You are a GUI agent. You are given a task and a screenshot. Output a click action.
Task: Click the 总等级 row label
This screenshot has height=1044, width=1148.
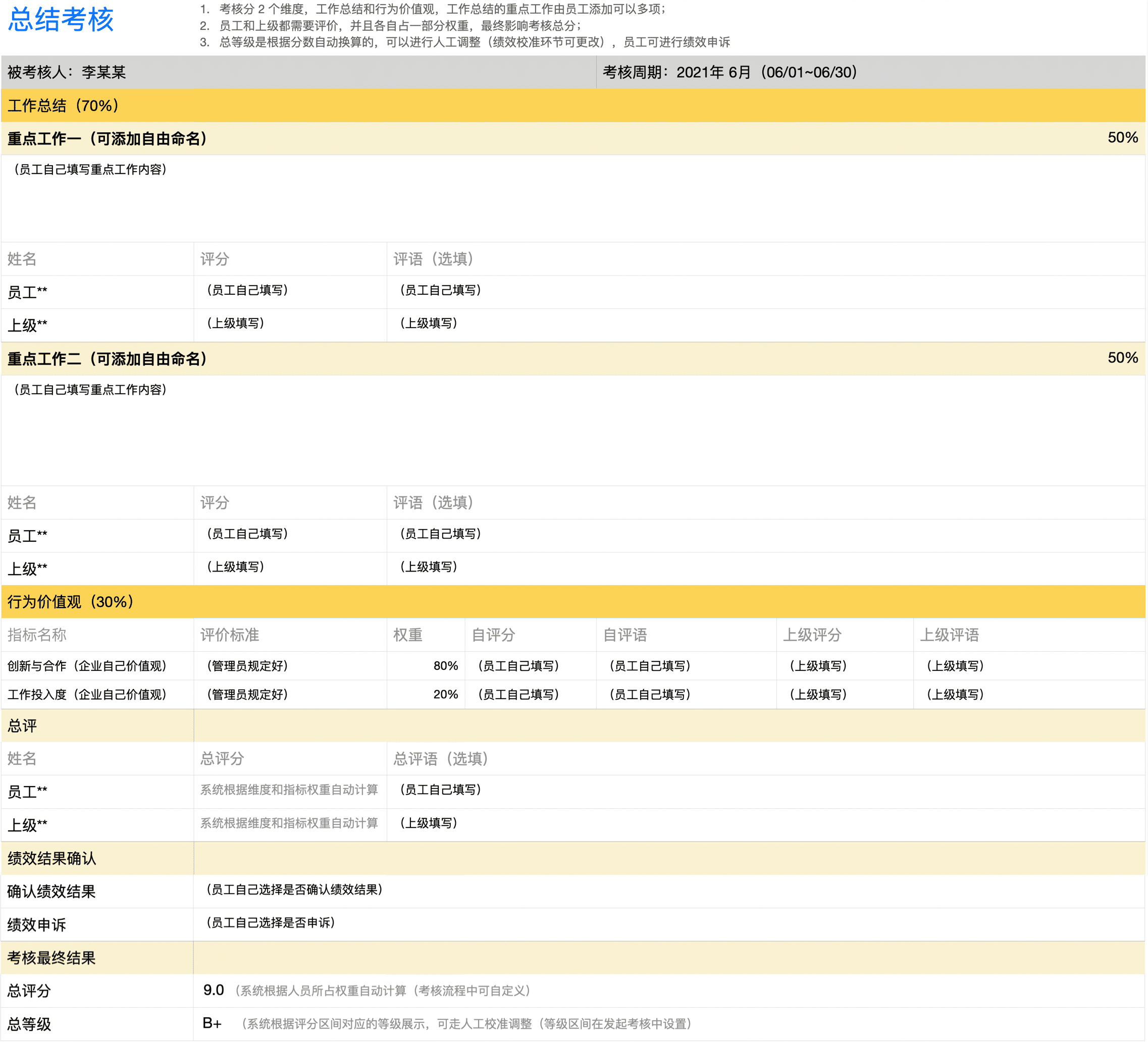(29, 1024)
